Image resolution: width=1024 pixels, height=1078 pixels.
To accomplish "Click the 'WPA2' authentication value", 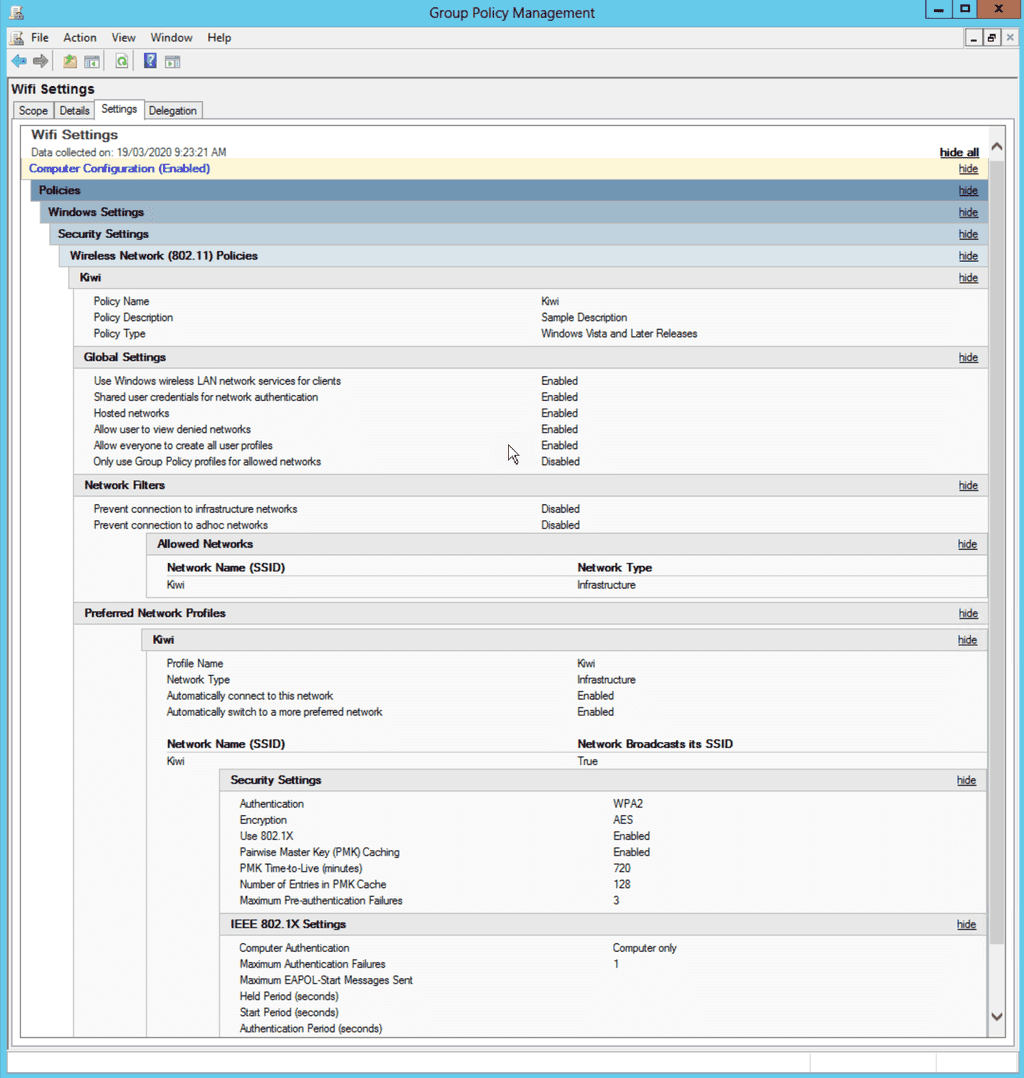I will [x=628, y=804].
